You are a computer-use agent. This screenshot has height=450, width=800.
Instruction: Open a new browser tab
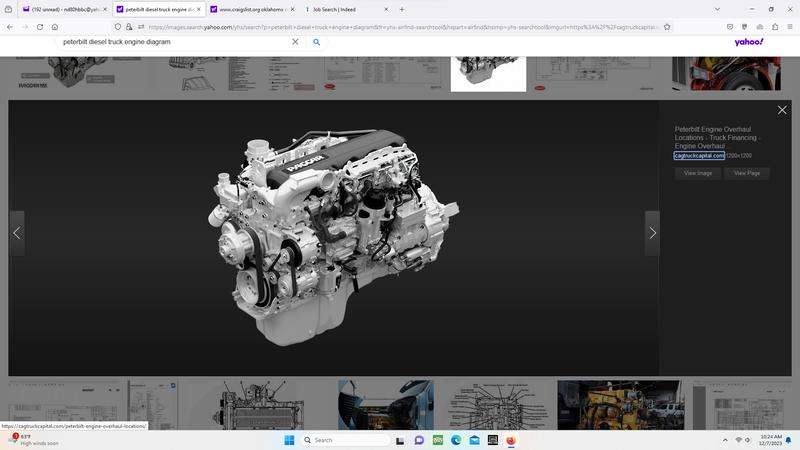tap(402, 9)
